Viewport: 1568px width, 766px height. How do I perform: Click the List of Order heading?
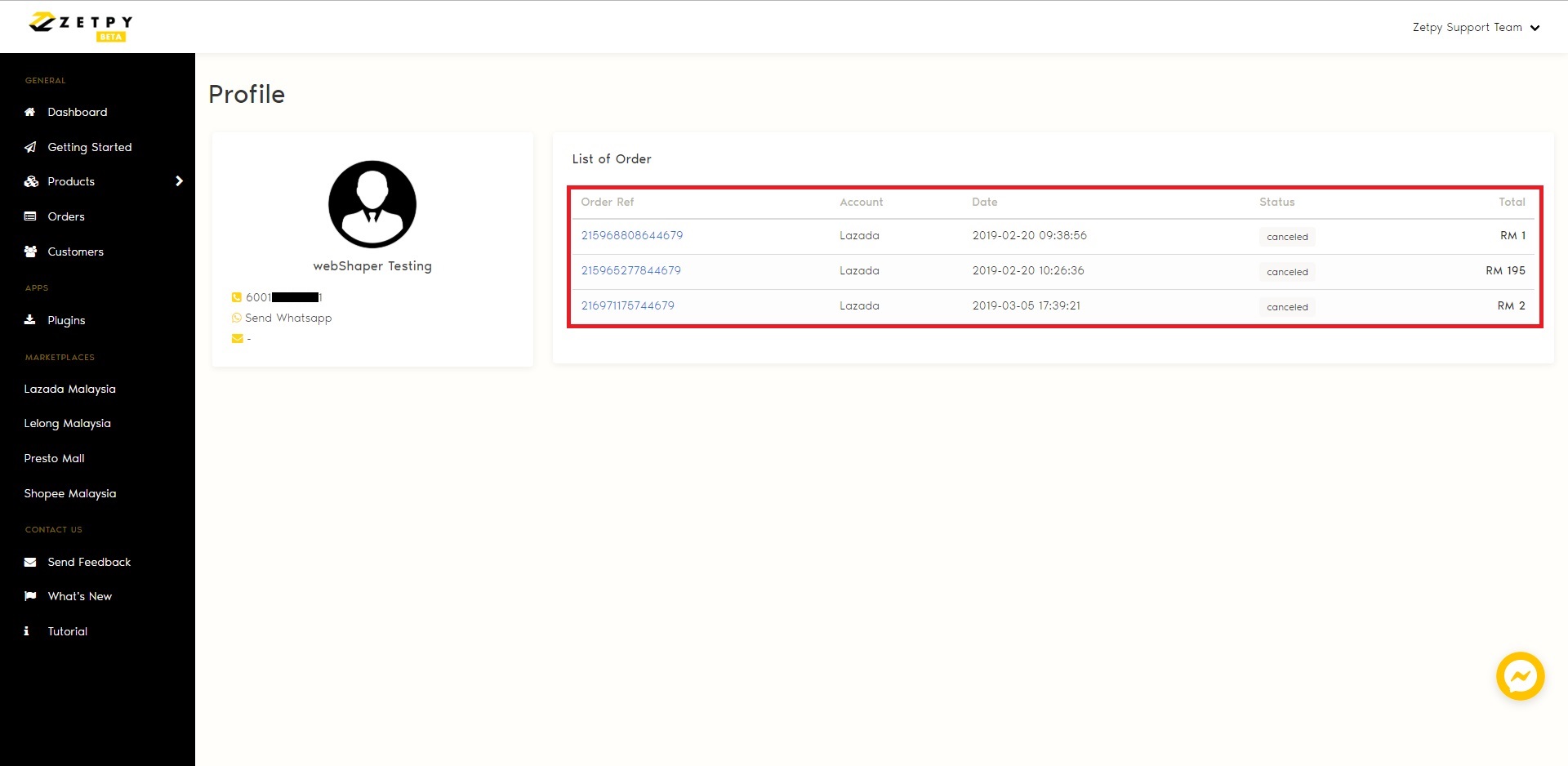tap(612, 158)
